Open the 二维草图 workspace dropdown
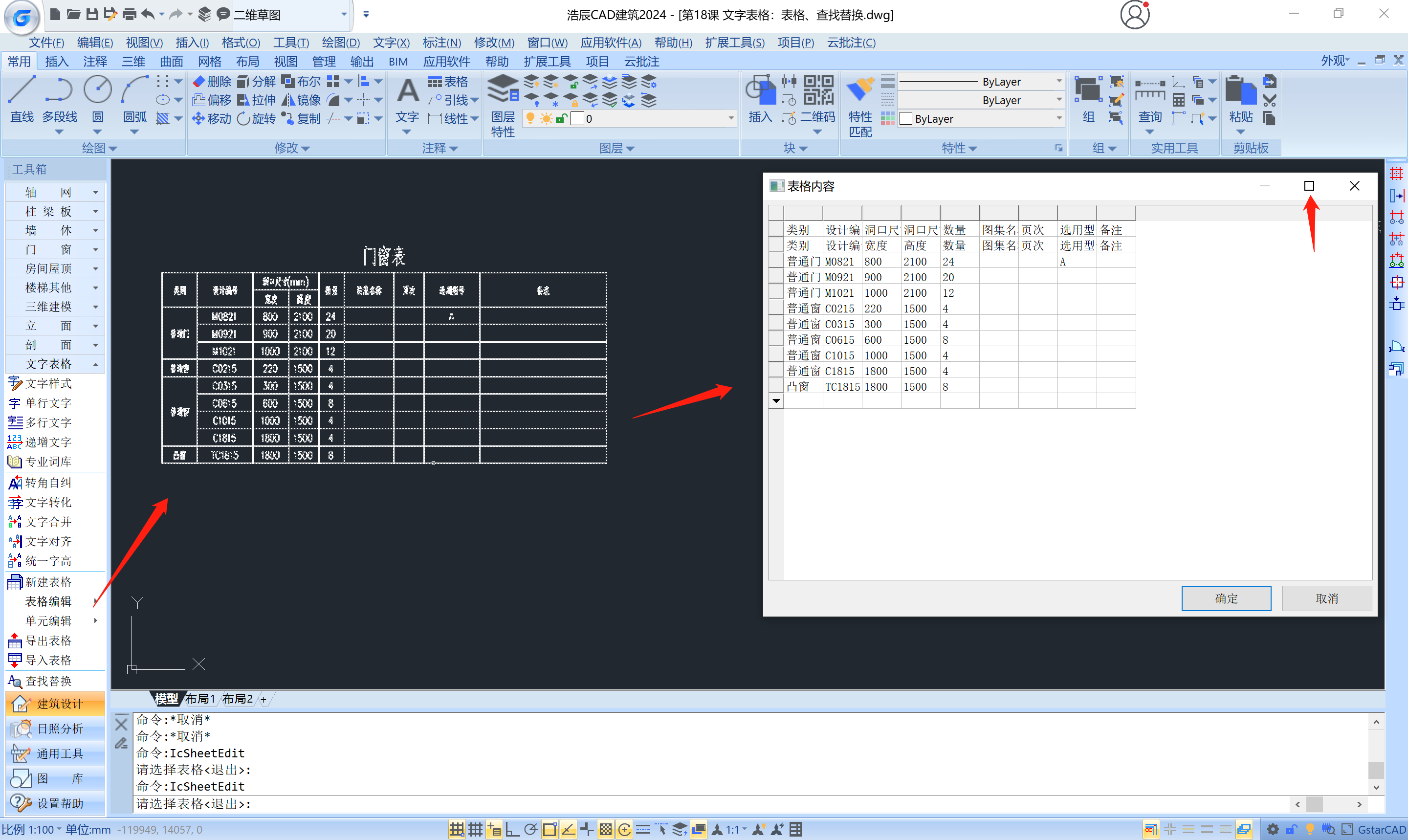The height and width of the screenshot is (840, 1408). coord(344,14)
